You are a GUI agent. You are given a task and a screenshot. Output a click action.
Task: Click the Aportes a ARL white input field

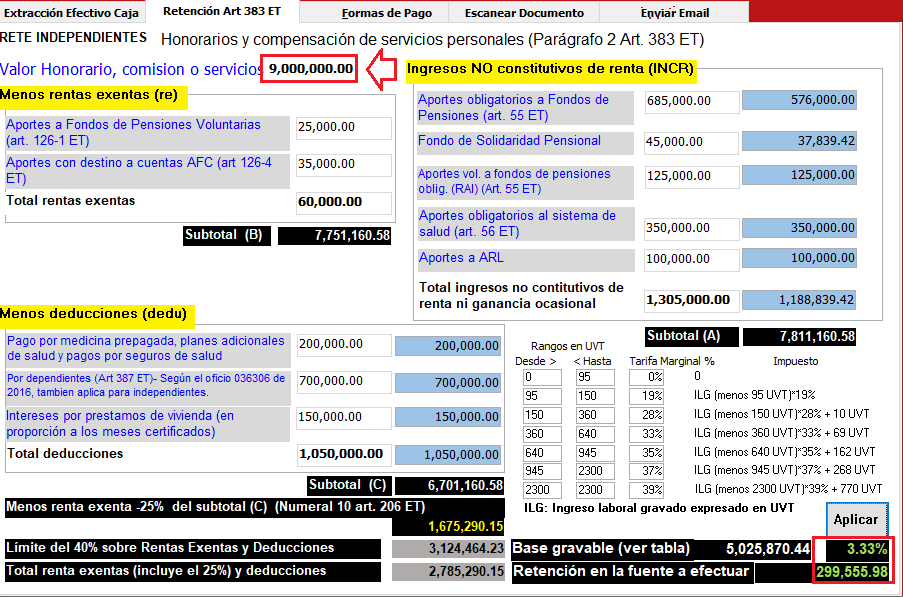(x=691, y=259)
